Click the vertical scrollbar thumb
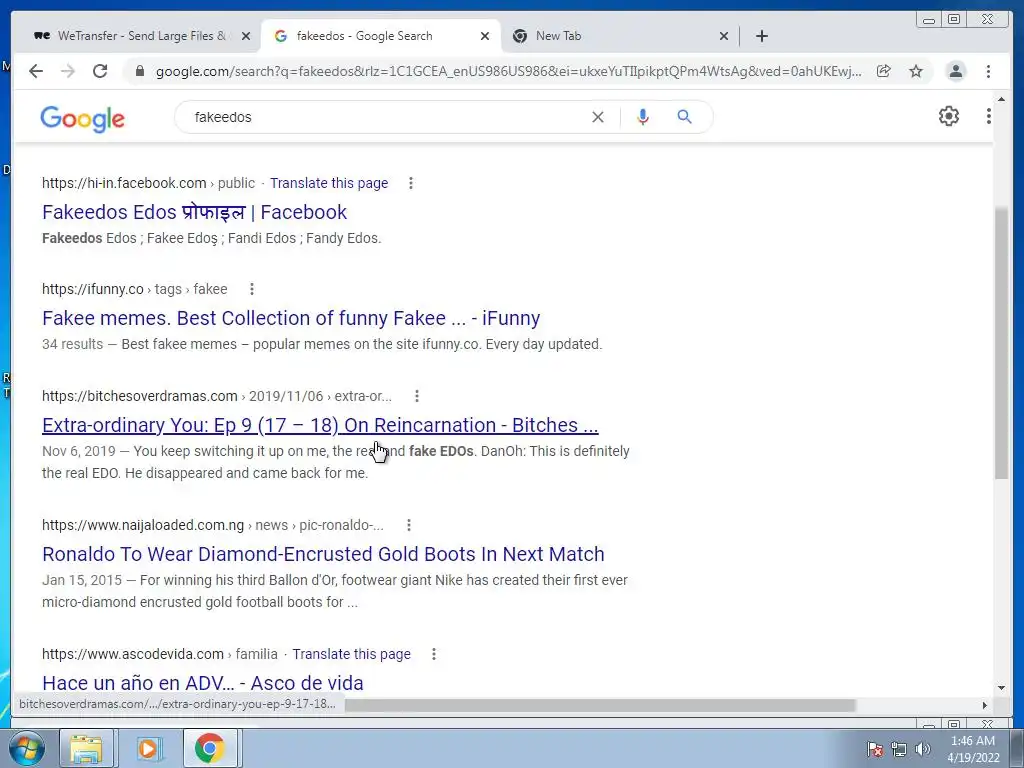 point(1001,343)
